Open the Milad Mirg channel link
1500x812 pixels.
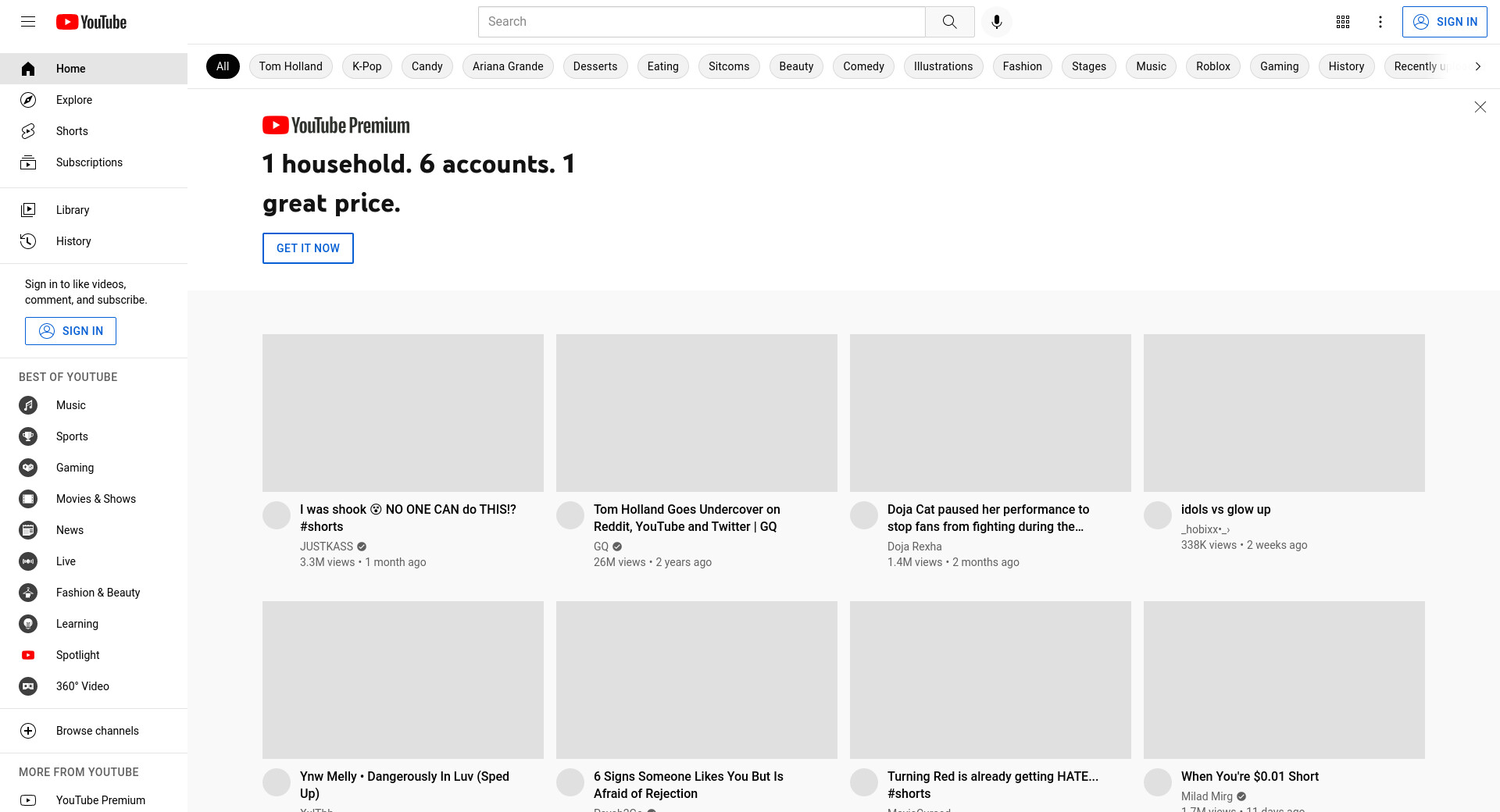tap(1207, 796)
